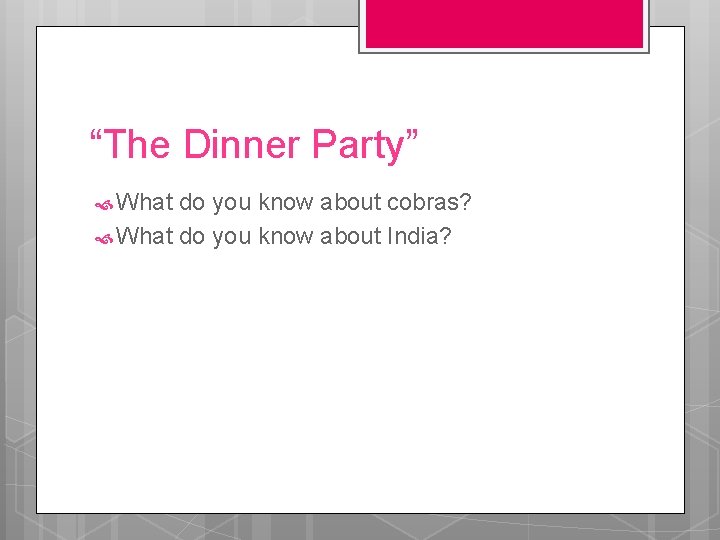Viewport: 720px width, 540px height.
Task: Click the word "Dinner" in the title
Action: point(241,145)
